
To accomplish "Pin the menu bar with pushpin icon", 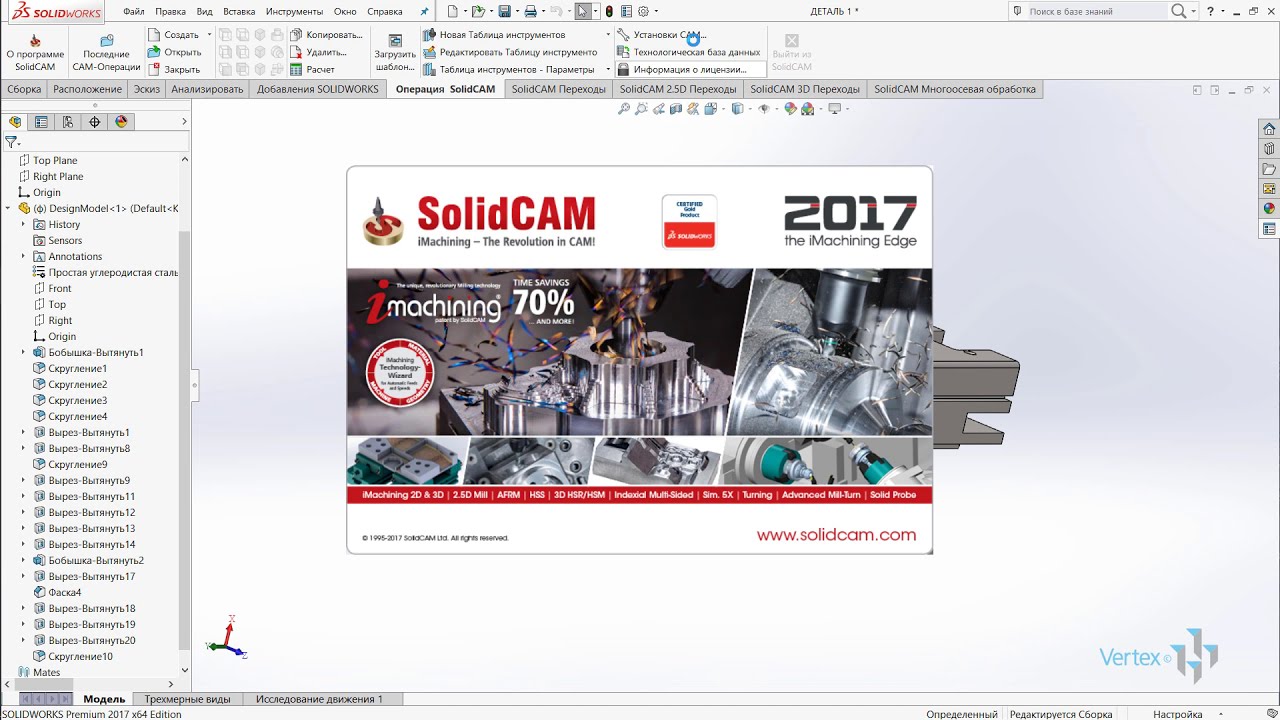I will (424, 11).
